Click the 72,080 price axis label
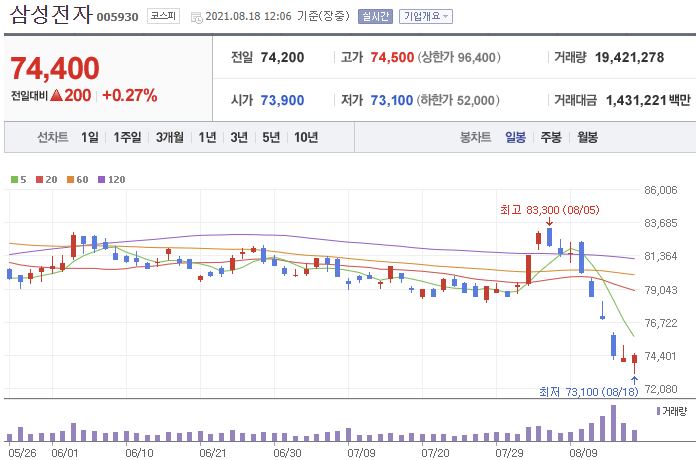Screen dimensions: 696x460 click(x=660, y=389)
